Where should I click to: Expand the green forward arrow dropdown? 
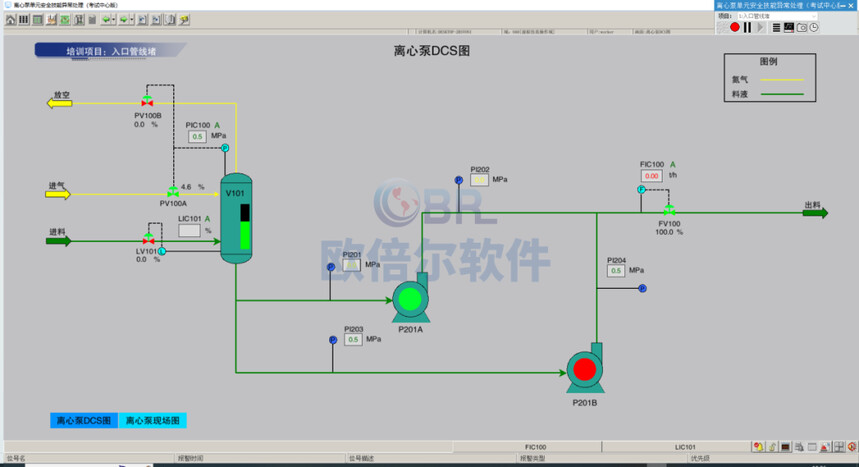pos(131,20)
